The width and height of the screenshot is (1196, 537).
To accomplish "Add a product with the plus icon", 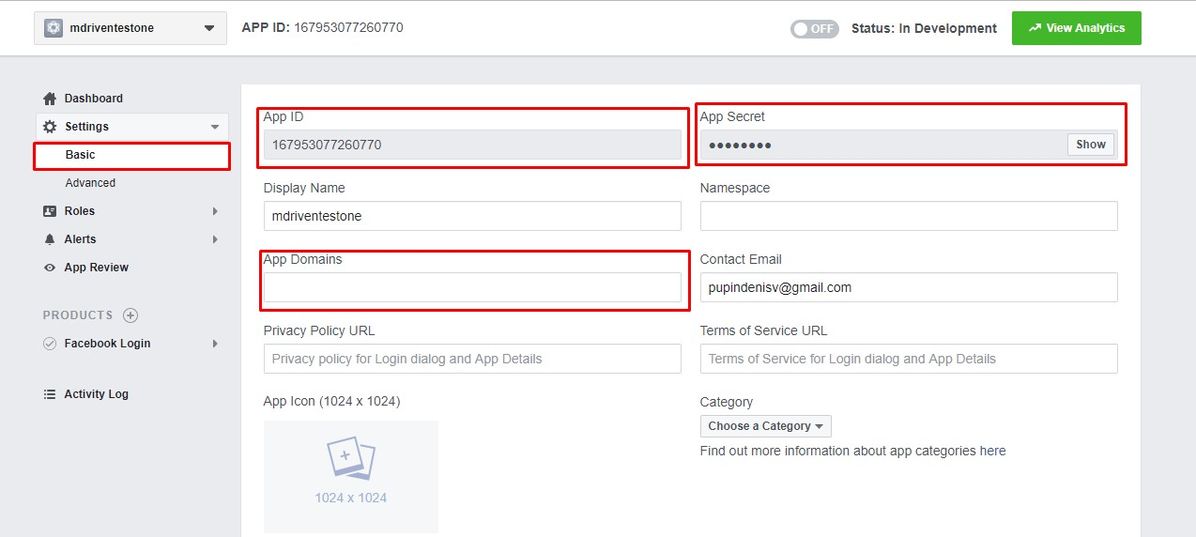I will point(130,315).
